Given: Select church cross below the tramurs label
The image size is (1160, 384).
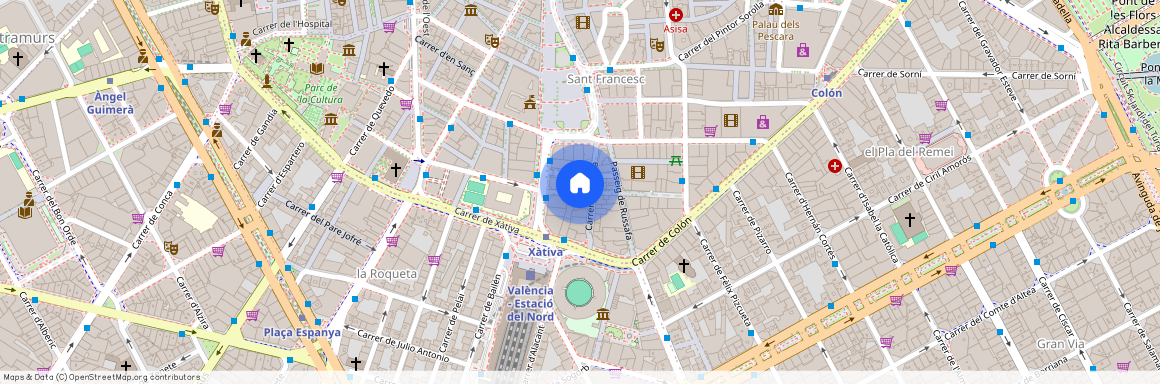Looking at the screenshot, I should pyautogui.click(x=17, y=58).
